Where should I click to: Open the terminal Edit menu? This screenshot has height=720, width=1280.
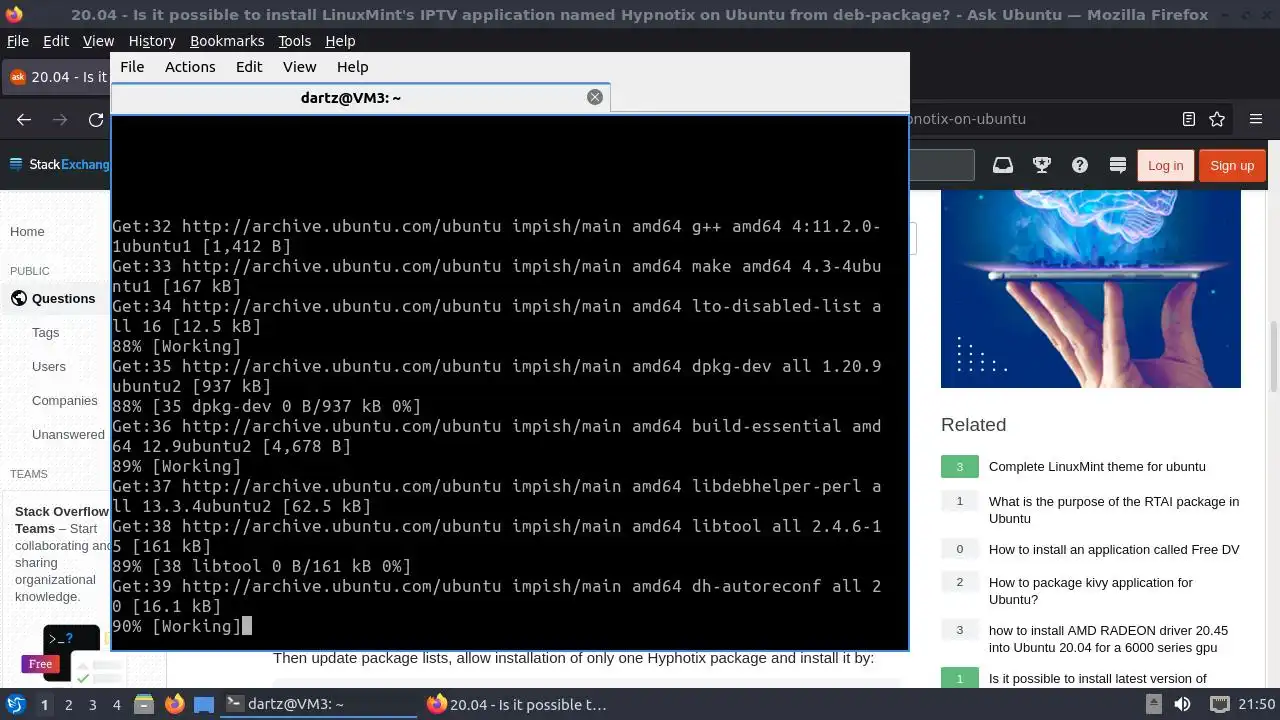[249, 67]
